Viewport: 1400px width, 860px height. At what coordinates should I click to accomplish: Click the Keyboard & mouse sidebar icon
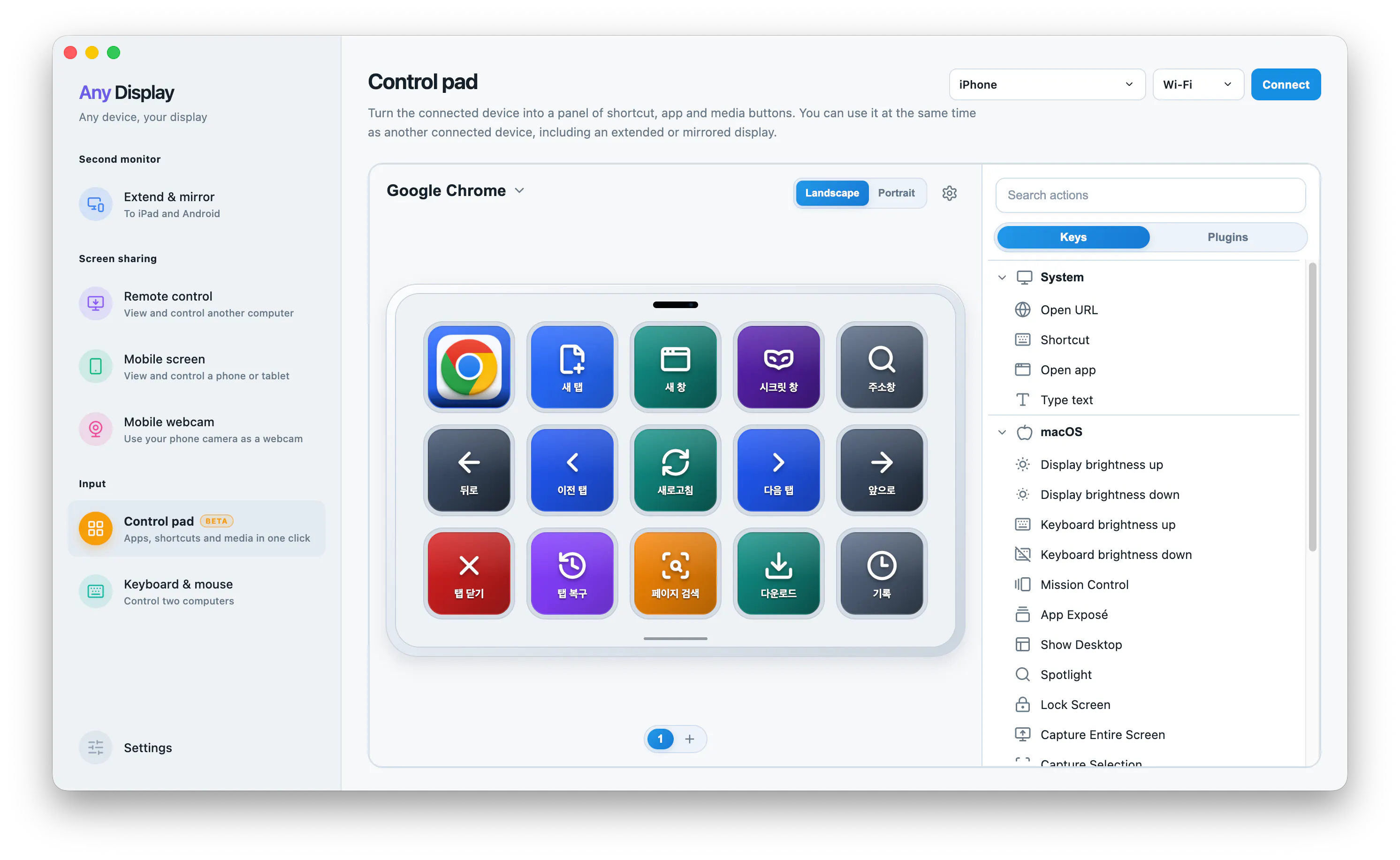point(96,591)
